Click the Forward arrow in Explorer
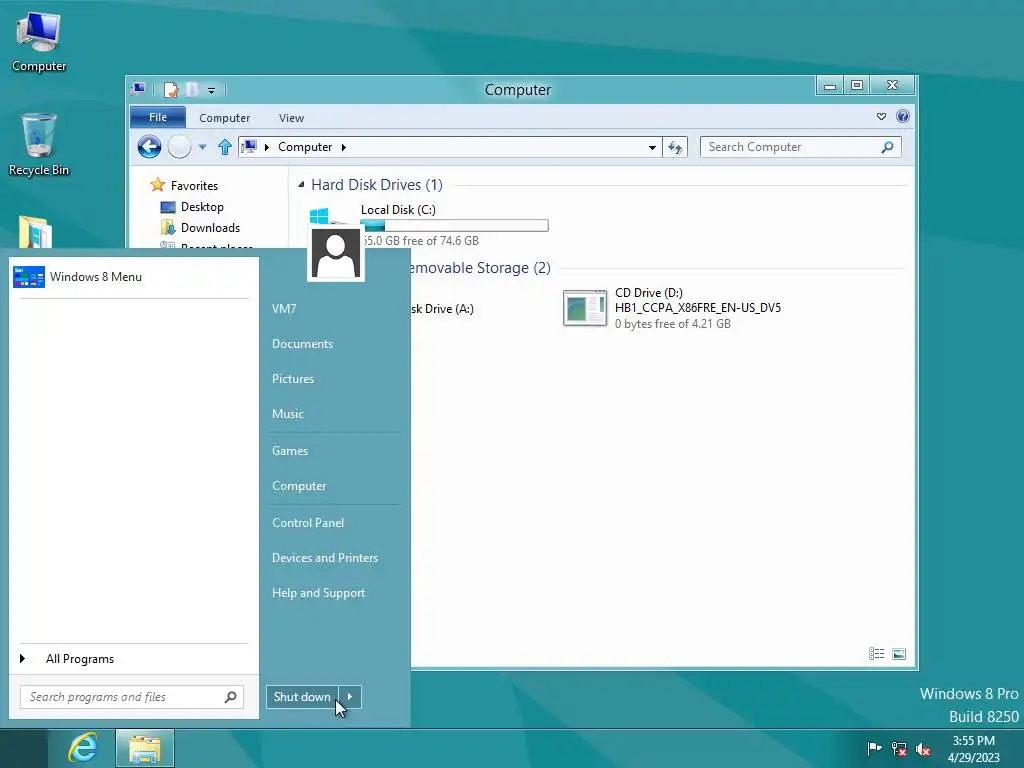The width and height of the screenshot is (1024, 768). pyautogui.click(x=180, y=147)
